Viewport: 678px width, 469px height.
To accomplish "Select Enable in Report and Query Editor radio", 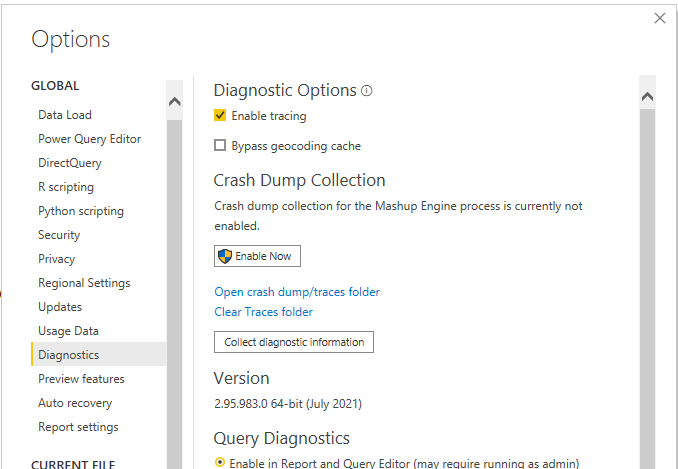I will pos(220,463).
